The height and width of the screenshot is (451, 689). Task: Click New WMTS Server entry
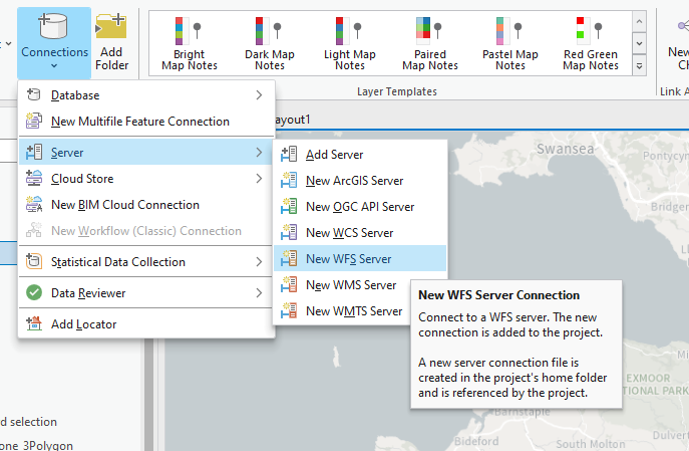click(x=354, y=311)
